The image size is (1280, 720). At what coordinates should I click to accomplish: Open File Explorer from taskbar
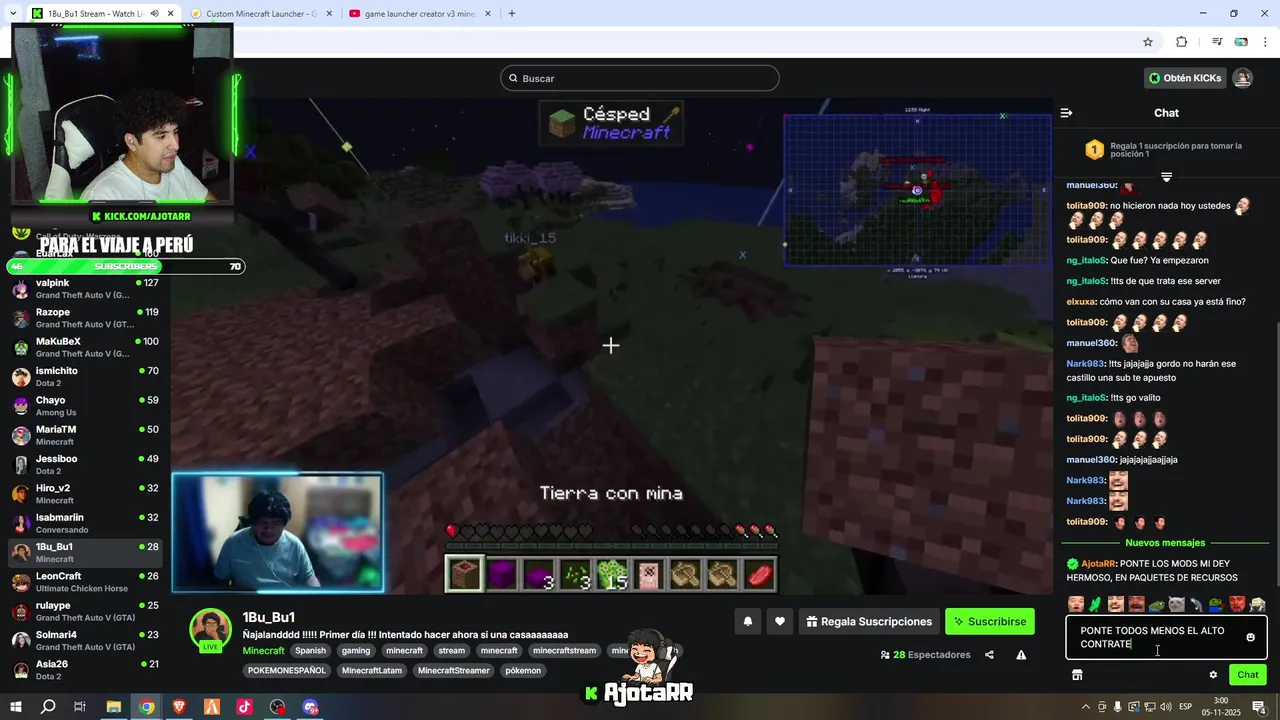point(113,707)
